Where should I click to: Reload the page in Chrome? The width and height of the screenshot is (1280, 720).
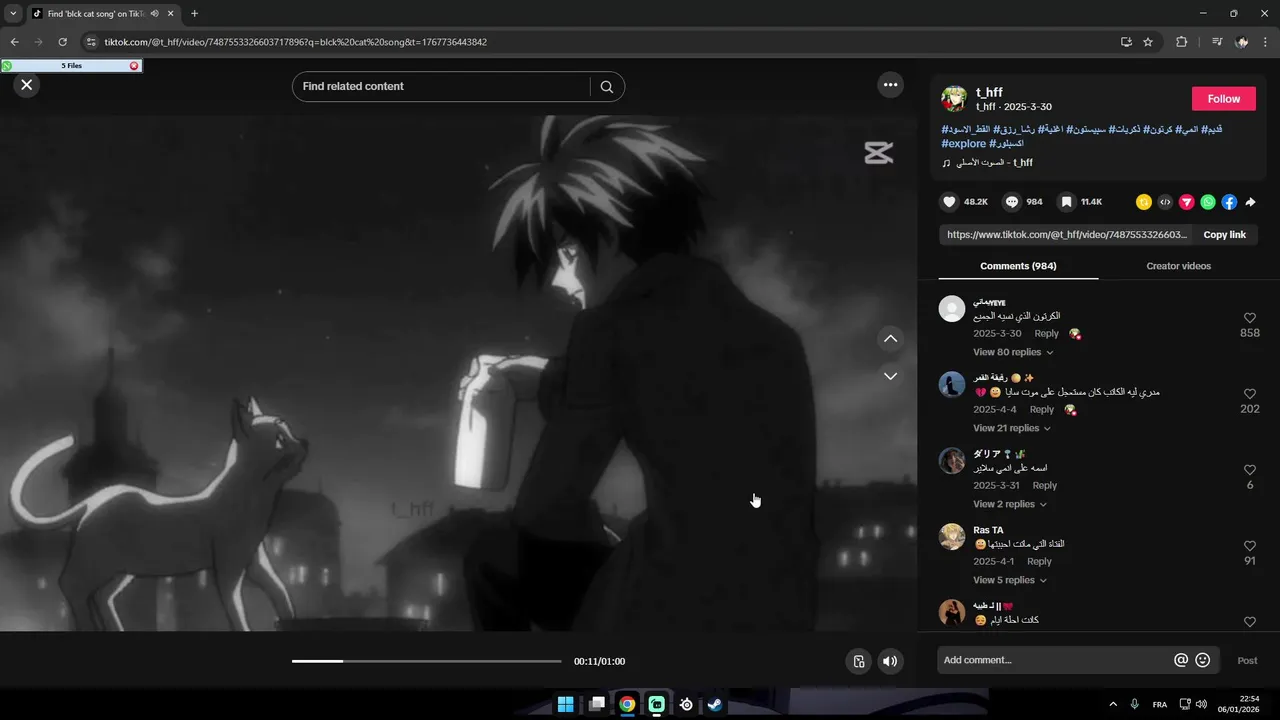(62, 42)
